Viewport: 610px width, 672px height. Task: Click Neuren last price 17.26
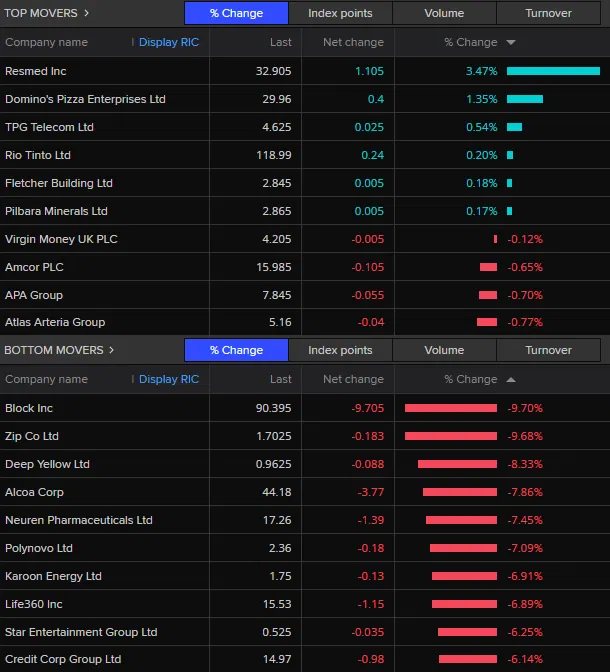[277, 520]
